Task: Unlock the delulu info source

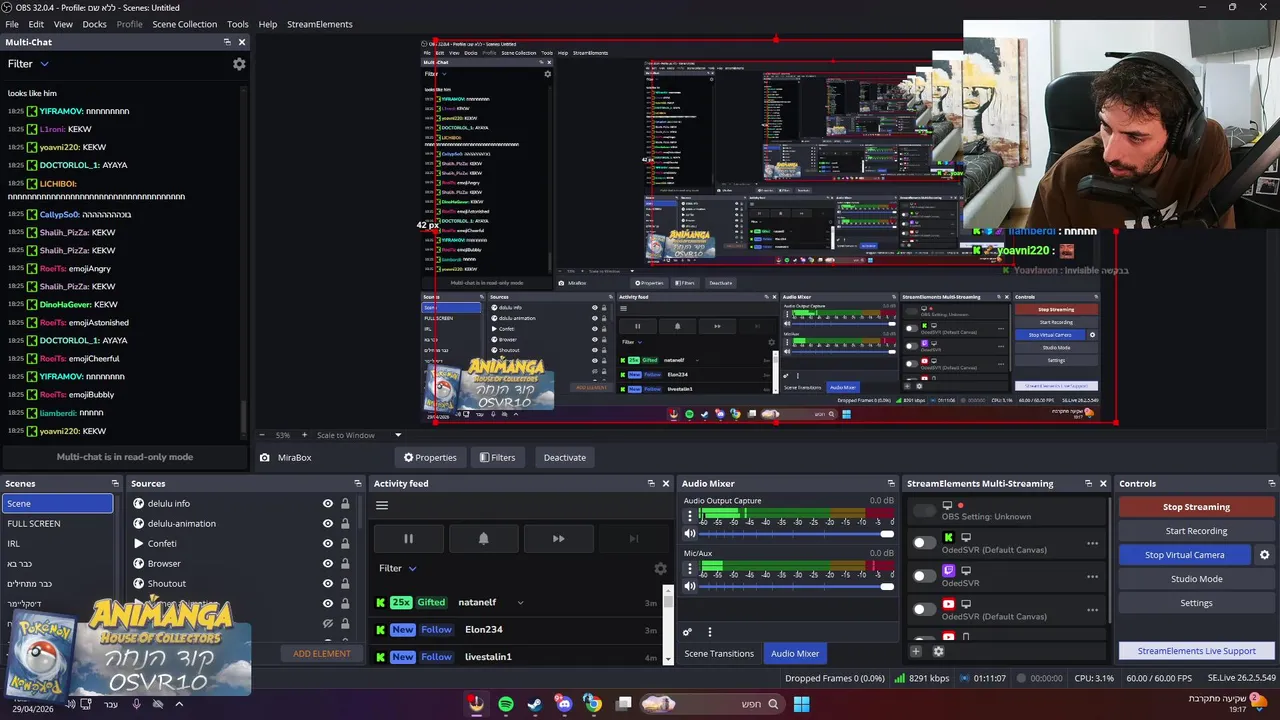Action: point(345,503)
